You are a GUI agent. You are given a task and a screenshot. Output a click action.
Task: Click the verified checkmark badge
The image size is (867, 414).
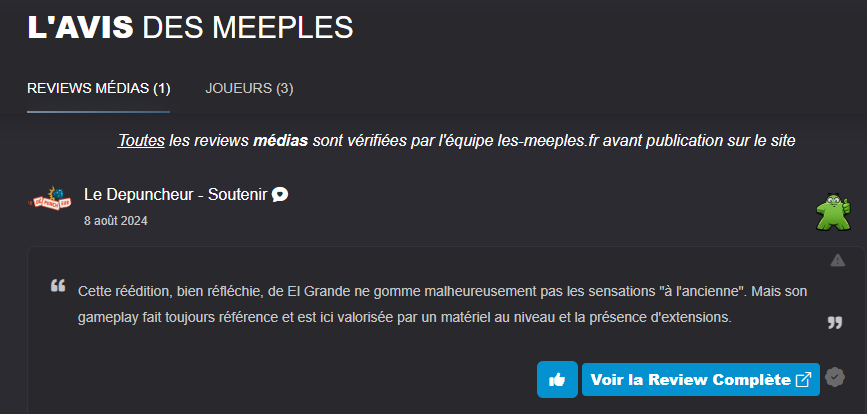pyautogui.click(x=836, y=379)
